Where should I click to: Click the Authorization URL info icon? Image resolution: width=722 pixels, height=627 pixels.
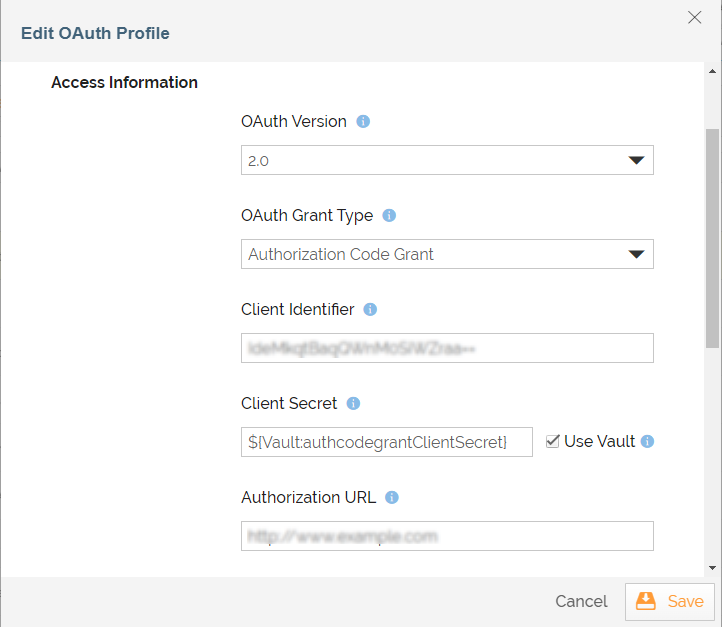[392, 497]
